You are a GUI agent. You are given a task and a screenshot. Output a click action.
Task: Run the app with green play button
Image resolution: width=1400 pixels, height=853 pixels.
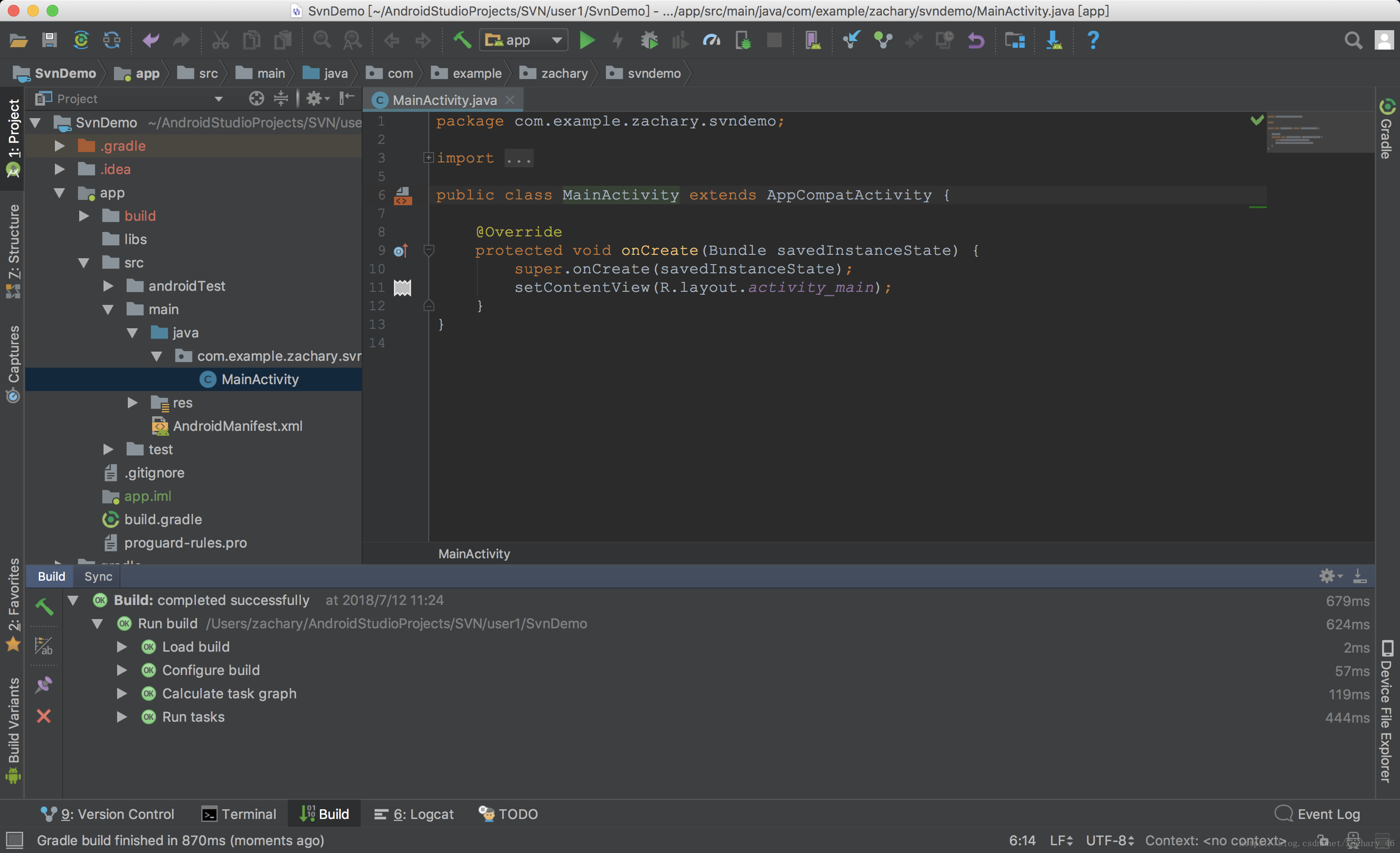(587, 40)
